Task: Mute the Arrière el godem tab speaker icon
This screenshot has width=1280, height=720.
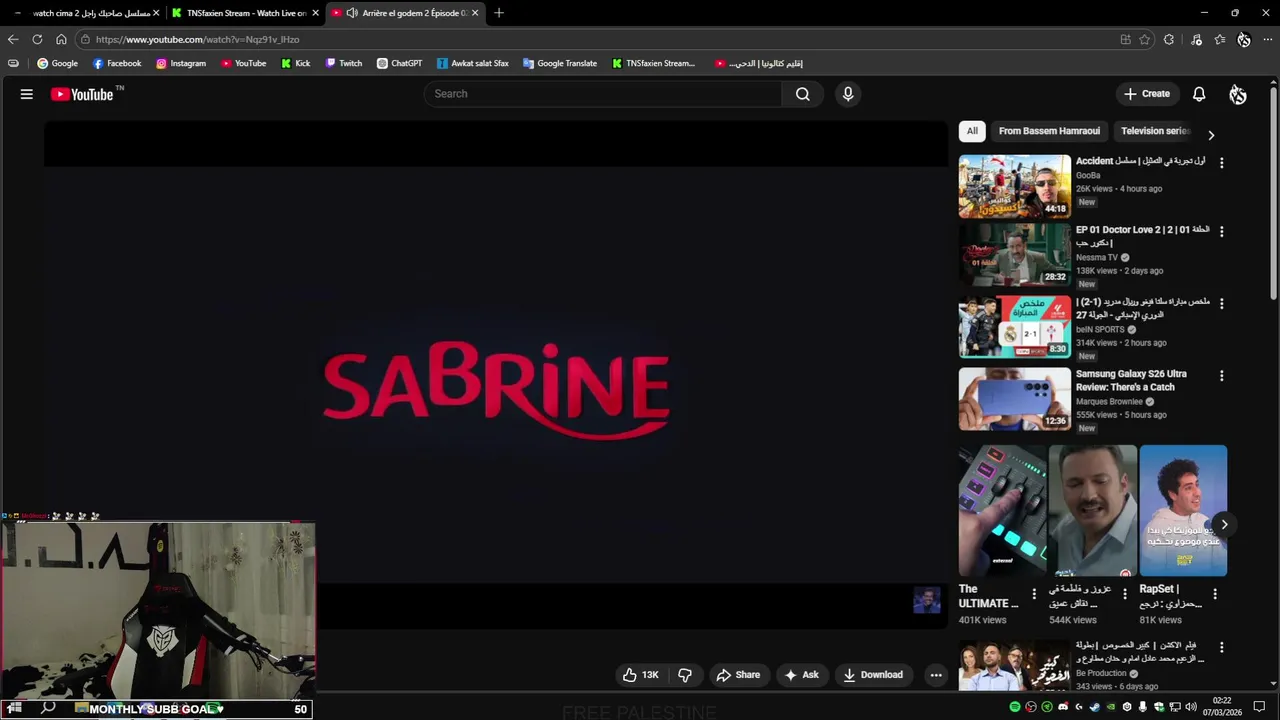Action: point(352,13)
